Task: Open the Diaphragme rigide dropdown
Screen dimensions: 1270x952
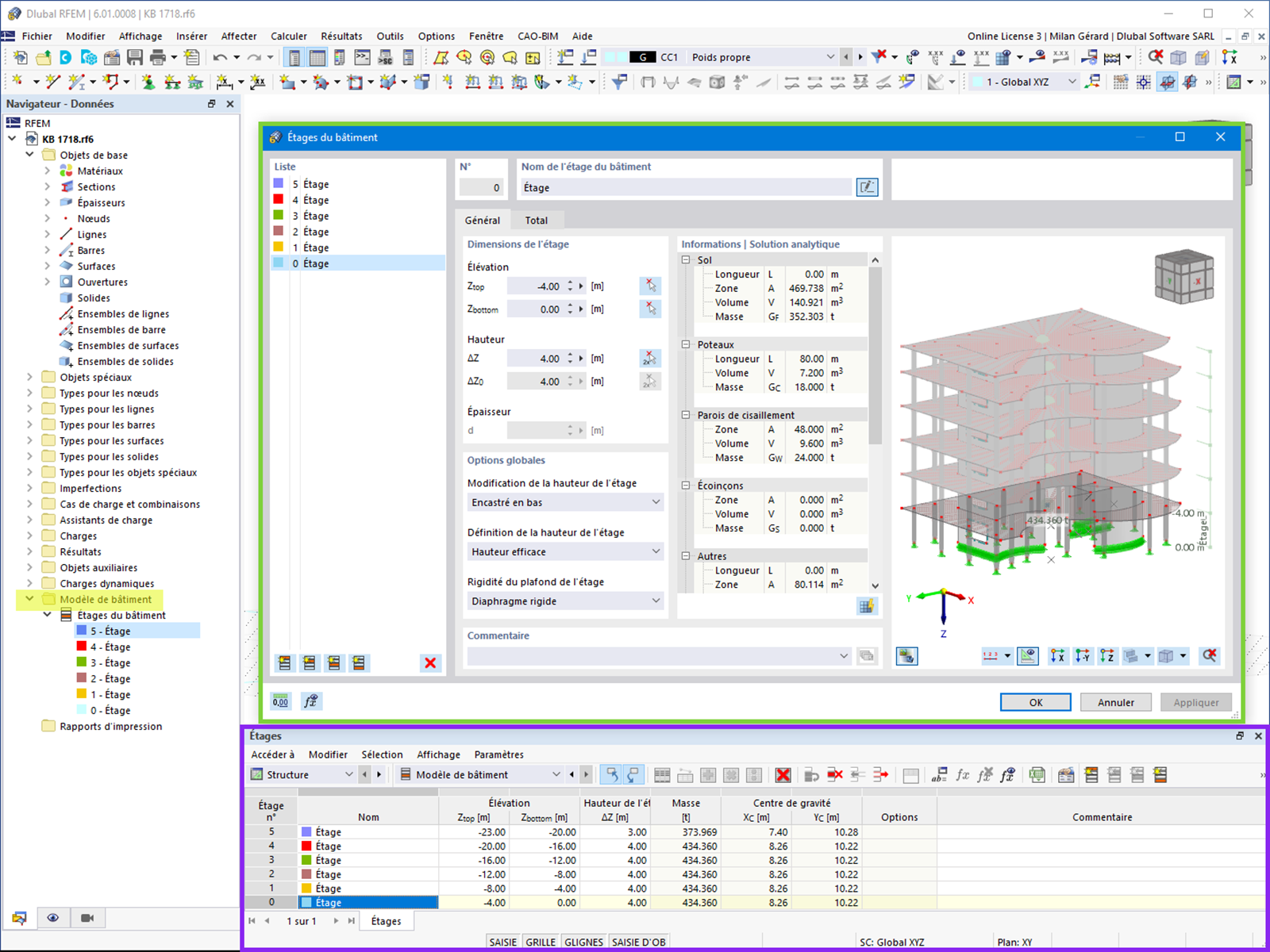Action: coord(566,601)
